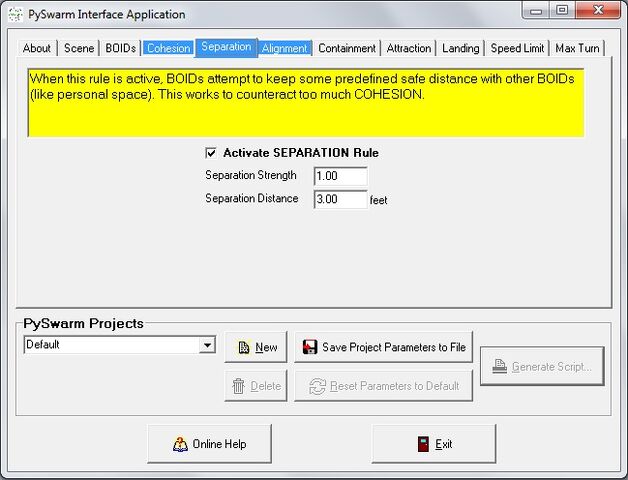Open the Default project combo box

[x=120, y=345]
